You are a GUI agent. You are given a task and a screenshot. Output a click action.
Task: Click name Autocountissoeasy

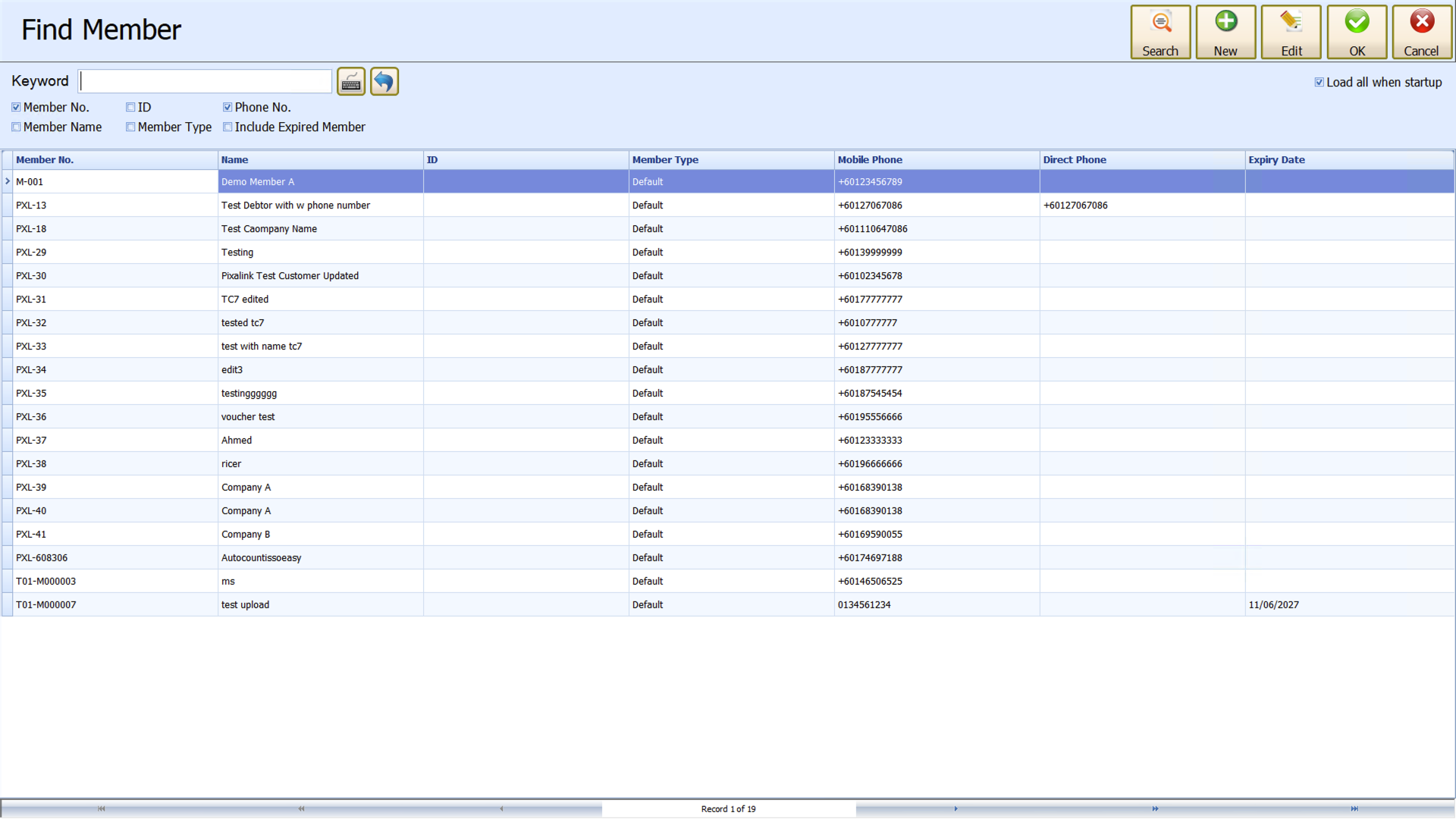click(261, 558)
